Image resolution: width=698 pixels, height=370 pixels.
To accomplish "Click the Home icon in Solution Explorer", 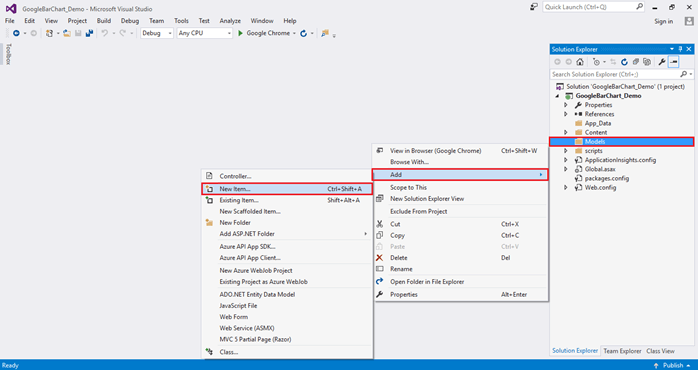I will [x=580, y=62].
